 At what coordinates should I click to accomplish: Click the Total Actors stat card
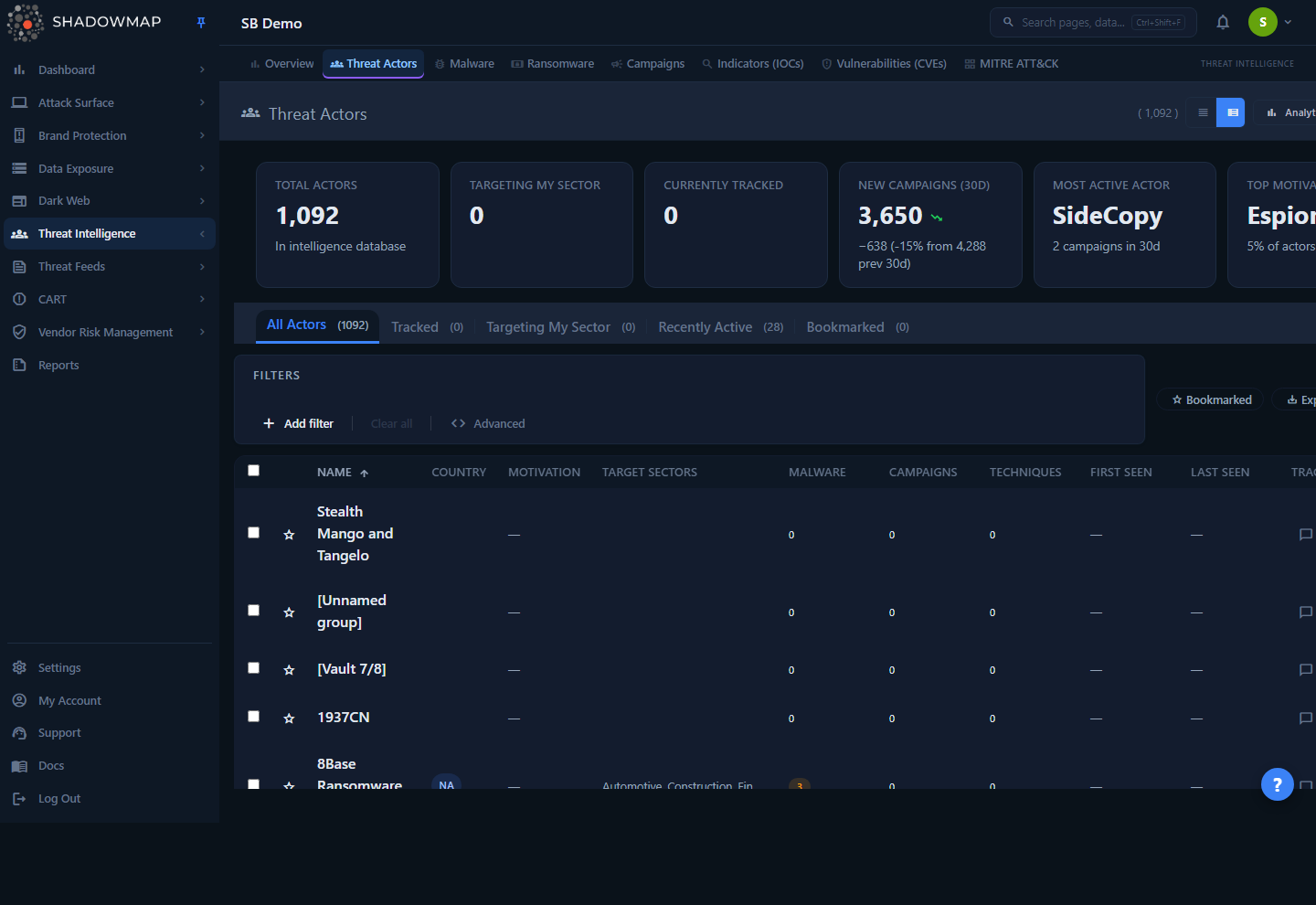coord(347,225)
